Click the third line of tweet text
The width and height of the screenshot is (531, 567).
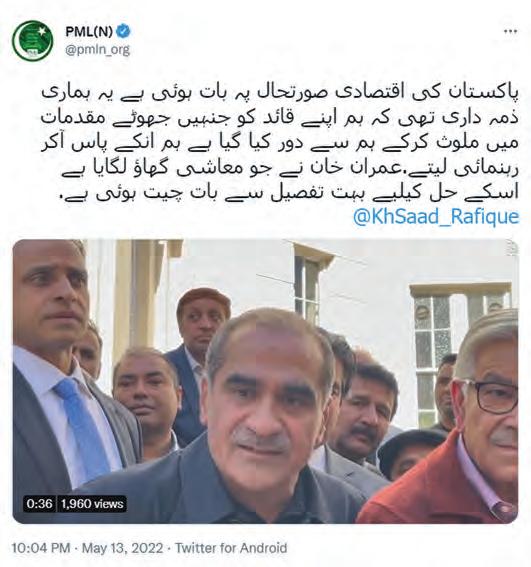[280, 144]
